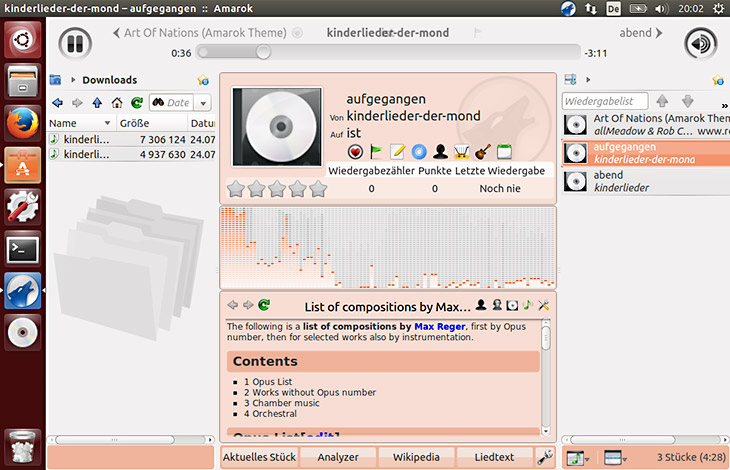
Task: Select file sized 7 306 124
Action: click(132, 140)
